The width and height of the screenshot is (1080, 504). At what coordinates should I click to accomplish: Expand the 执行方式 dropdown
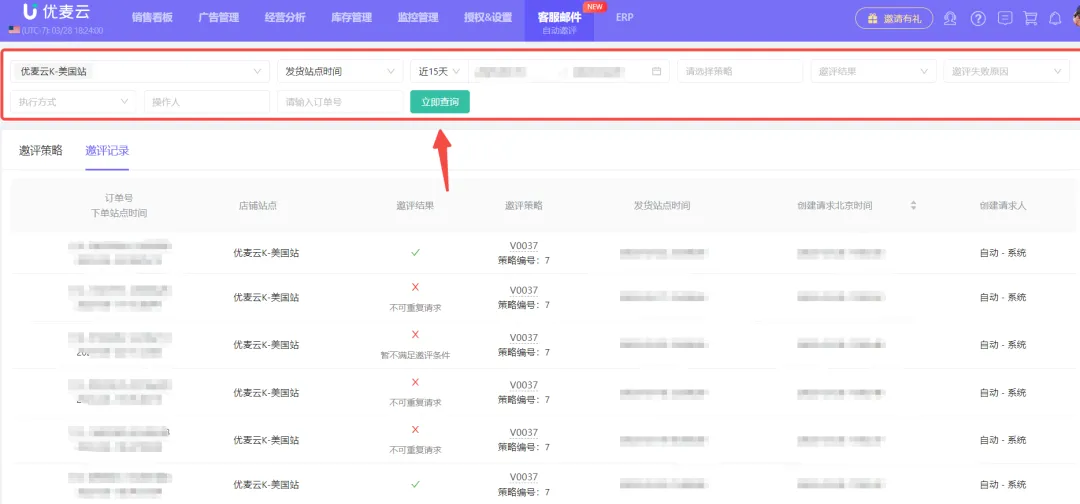[x=73, y=101]
